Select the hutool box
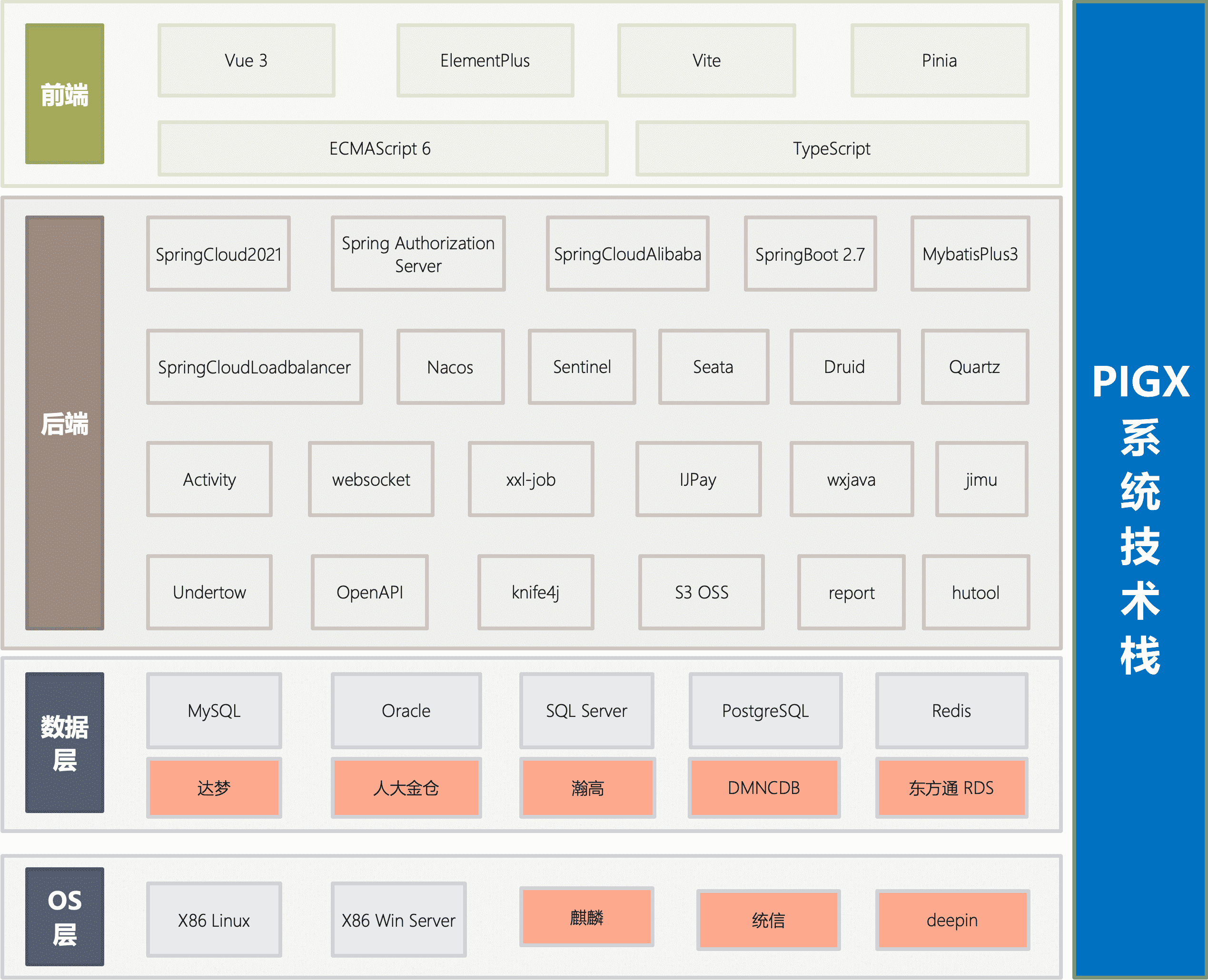 point(976,592)
